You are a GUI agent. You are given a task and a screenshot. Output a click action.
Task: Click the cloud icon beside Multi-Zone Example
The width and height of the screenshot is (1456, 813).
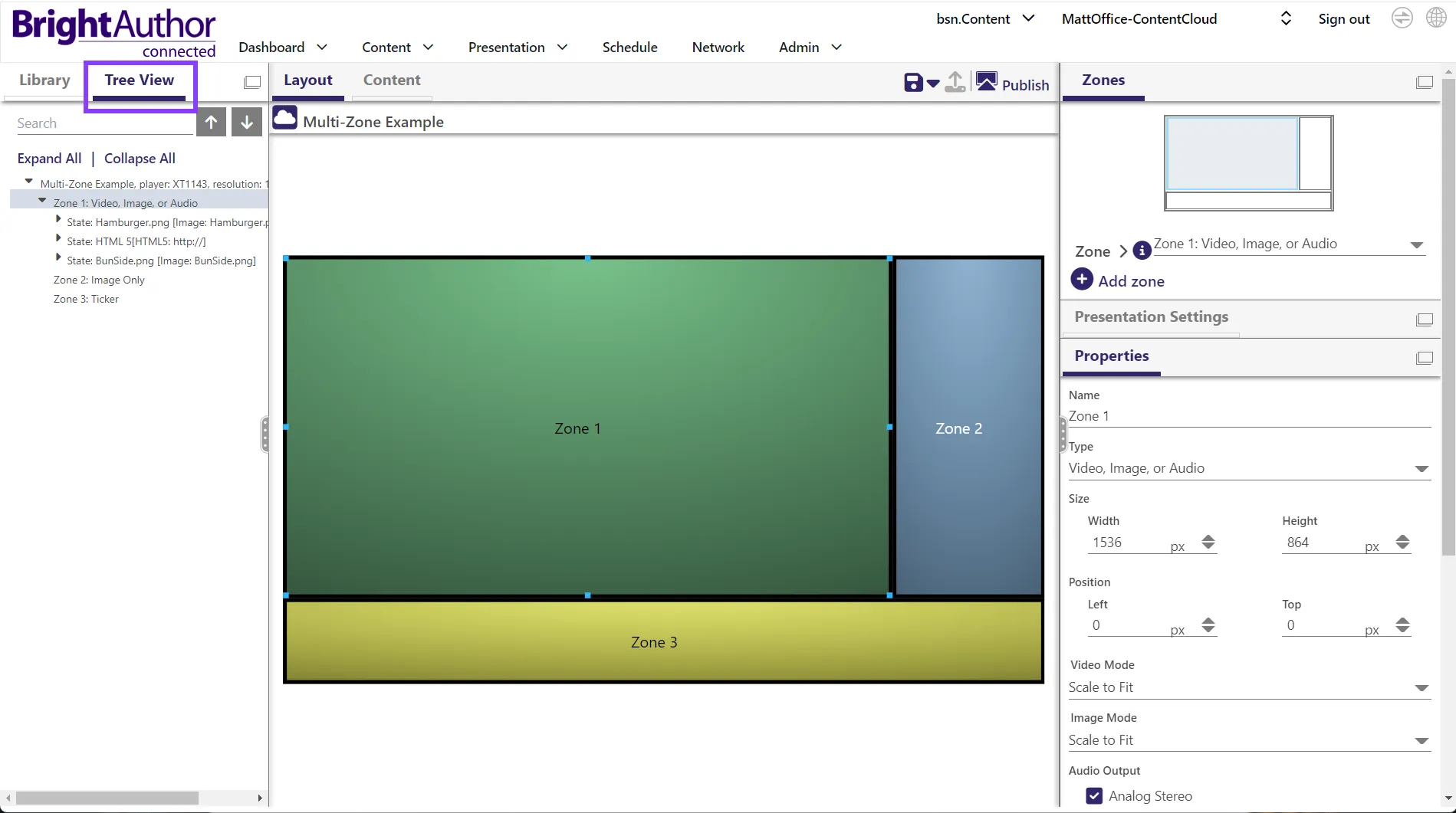click(285, 117)
